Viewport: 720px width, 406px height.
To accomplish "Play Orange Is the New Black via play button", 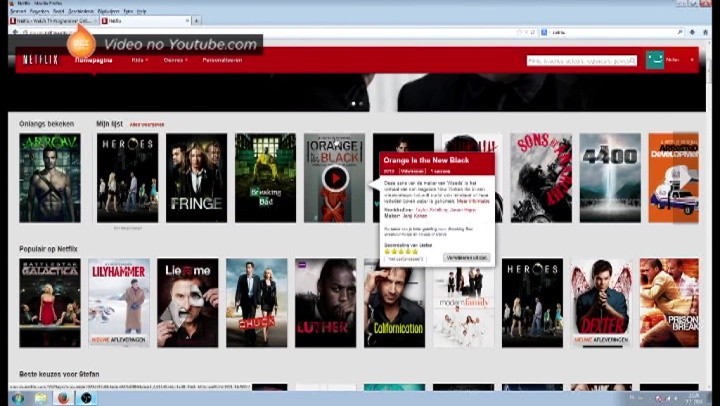I will (x=335, y=178).
